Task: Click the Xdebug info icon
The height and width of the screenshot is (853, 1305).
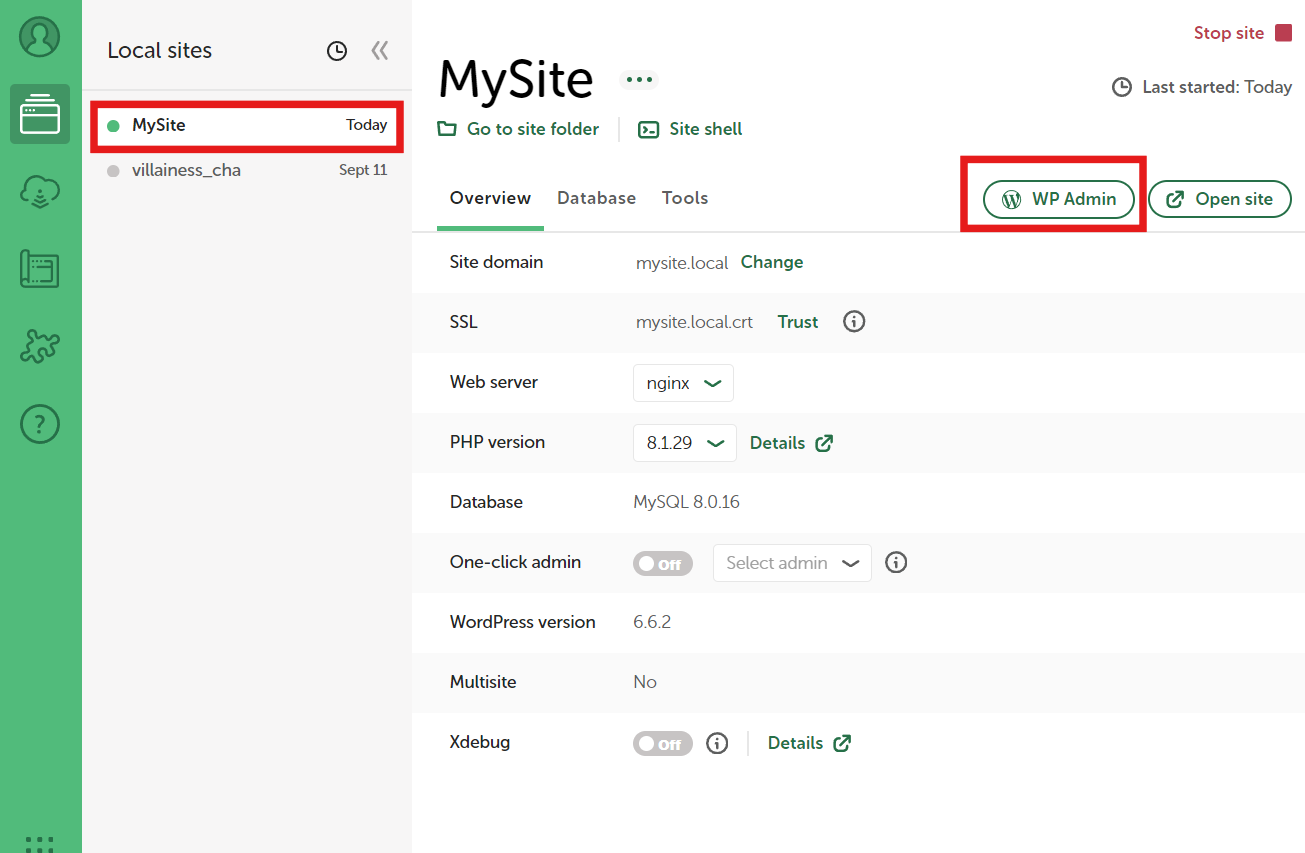Action: [x=717, y=743]
